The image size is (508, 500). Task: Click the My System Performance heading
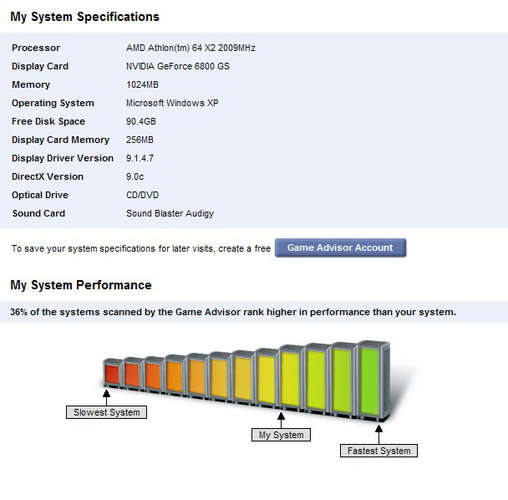click(x=81, y=285)
